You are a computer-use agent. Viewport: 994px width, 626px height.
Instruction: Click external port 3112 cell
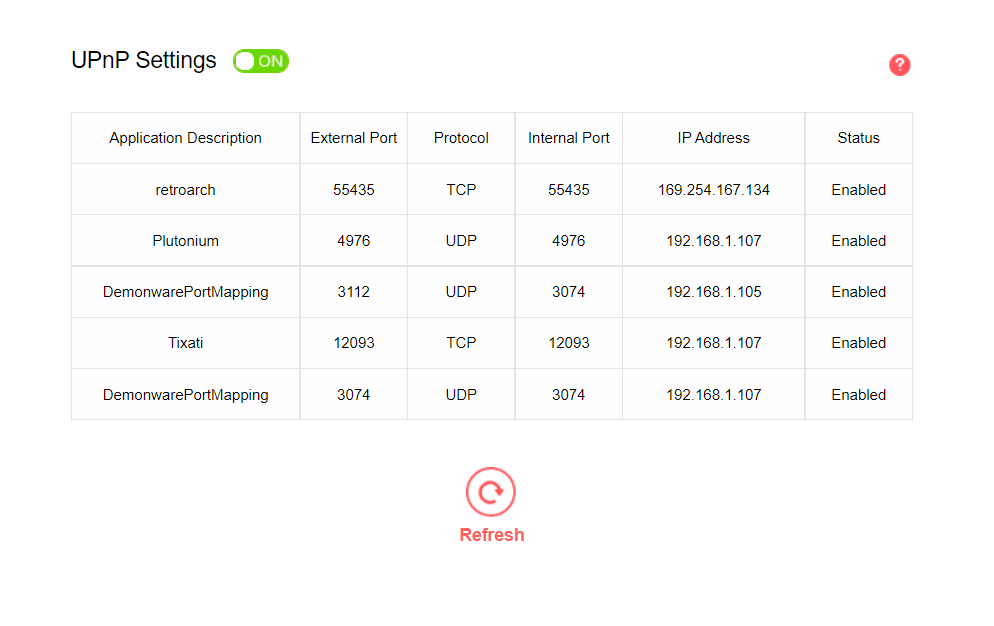(x=353, y=292)
